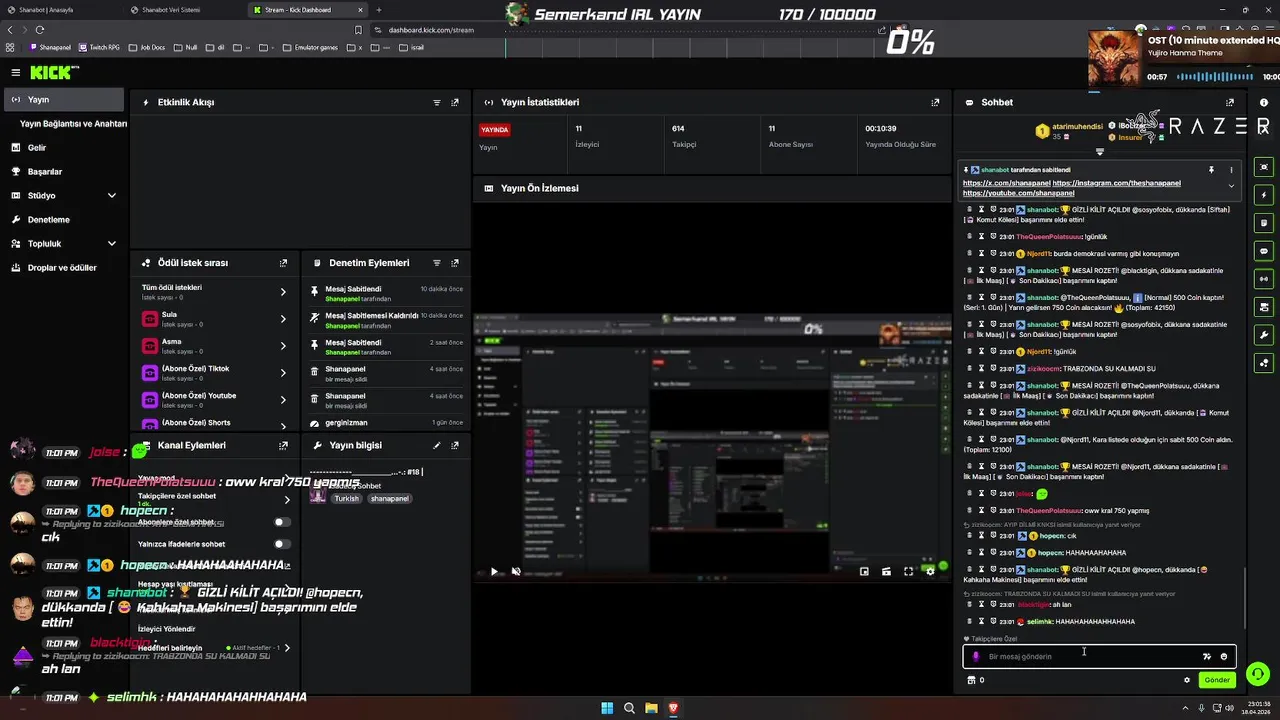Viewport: 1280px width, 720px height.
Task: Open the stream preview settings gear
Action: (x=930, y=571)
